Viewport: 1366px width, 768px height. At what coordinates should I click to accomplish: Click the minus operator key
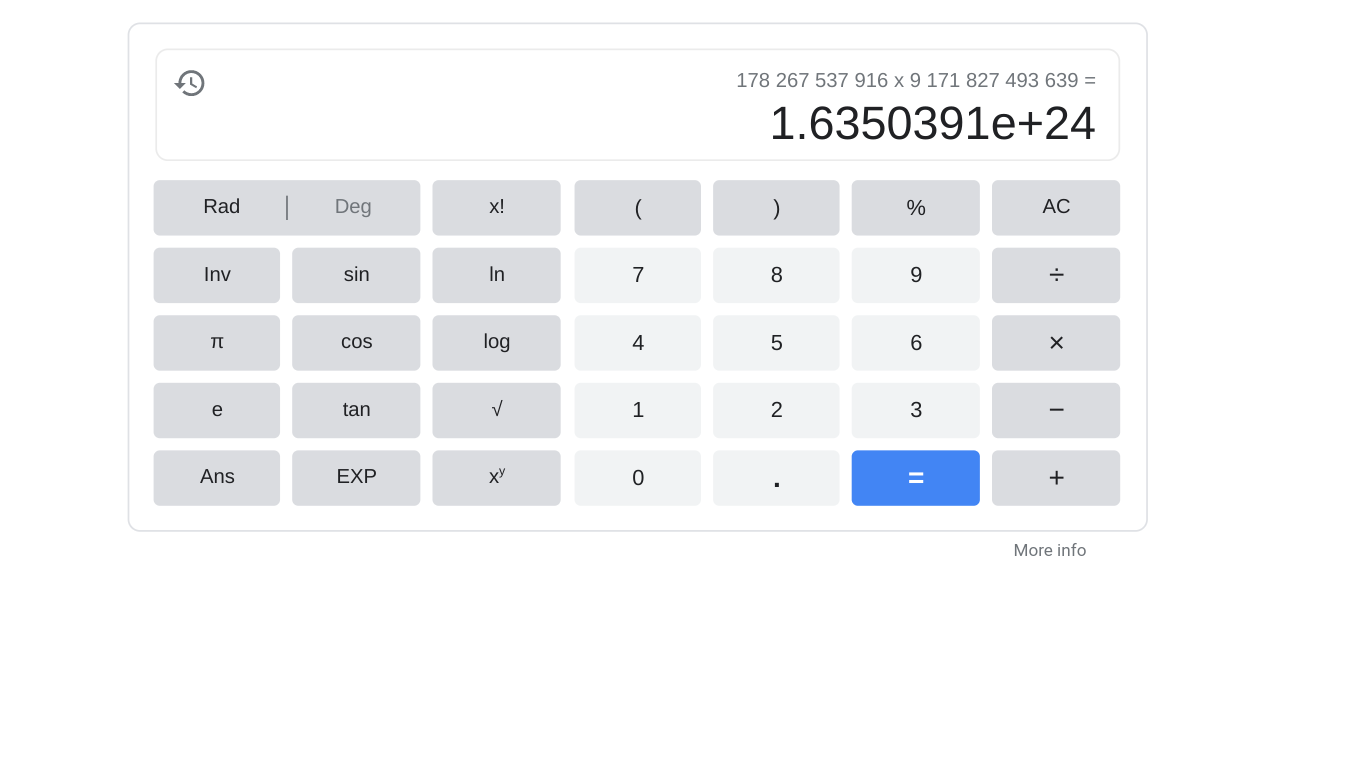pos(1056,410)
